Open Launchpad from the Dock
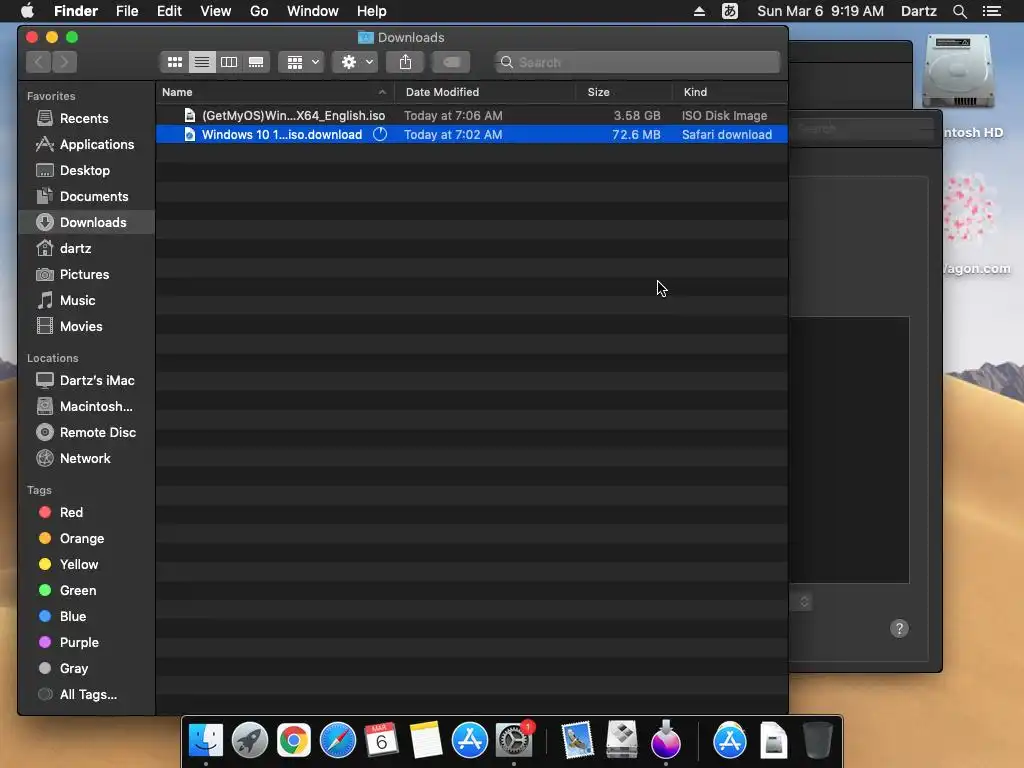Screen dimensions: 1024x768 click(x=249, y=741)
